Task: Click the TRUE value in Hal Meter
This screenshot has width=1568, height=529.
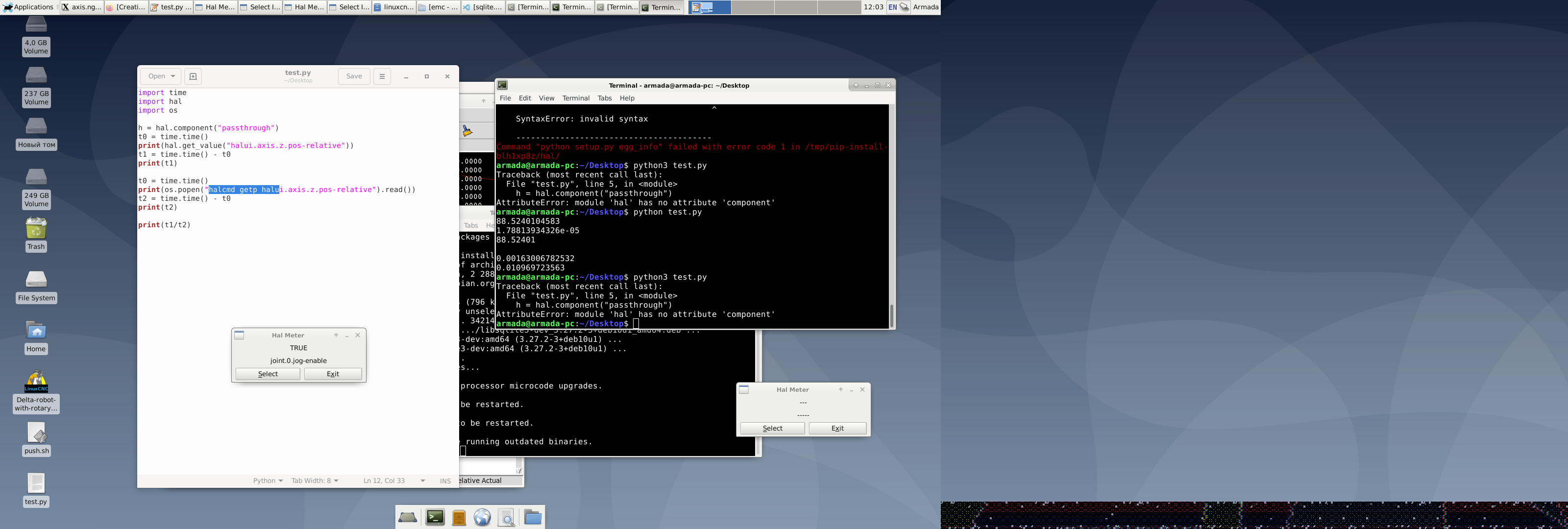Action: point(298,348)
